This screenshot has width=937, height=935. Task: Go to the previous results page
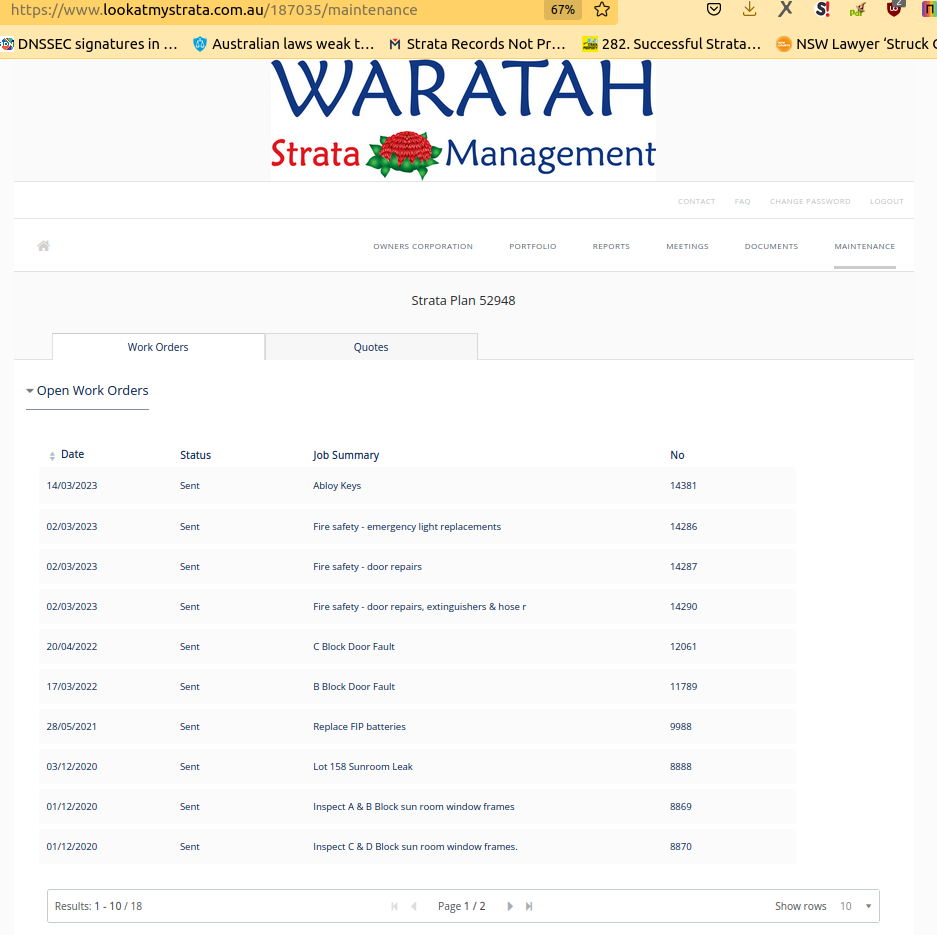click(x=414, y=906)
